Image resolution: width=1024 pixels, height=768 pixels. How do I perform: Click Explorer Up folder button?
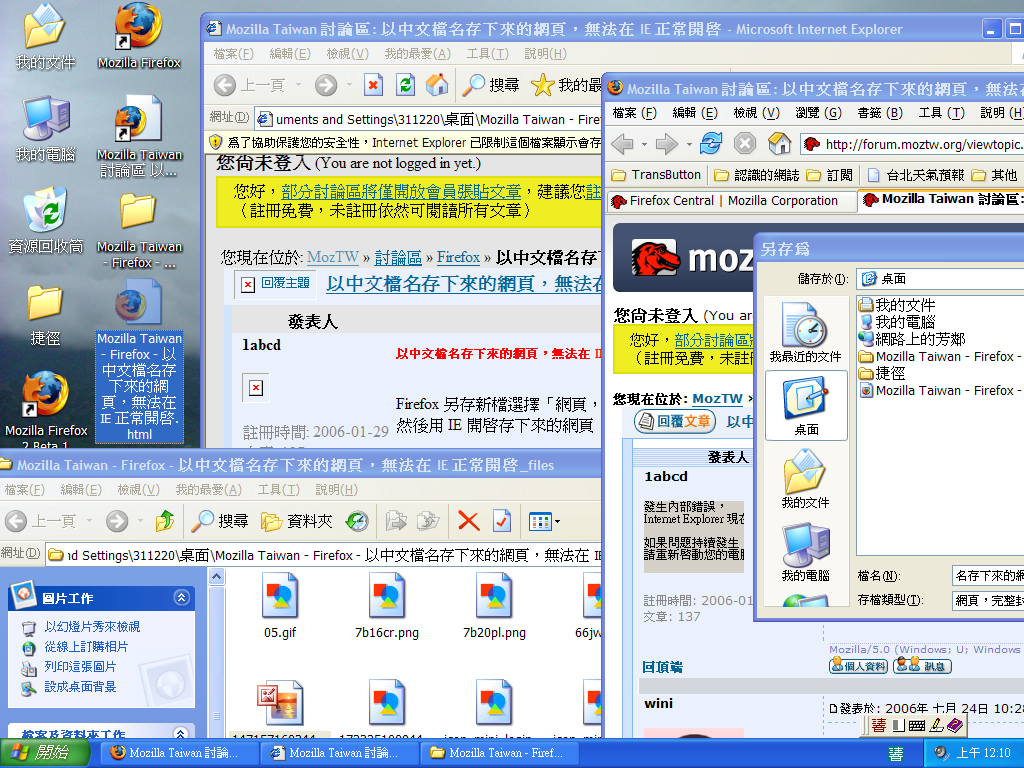(165, 521)
